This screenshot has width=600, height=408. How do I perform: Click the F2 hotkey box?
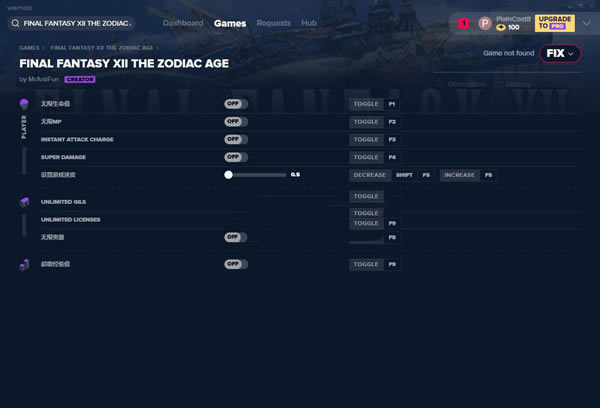[392, 122]
